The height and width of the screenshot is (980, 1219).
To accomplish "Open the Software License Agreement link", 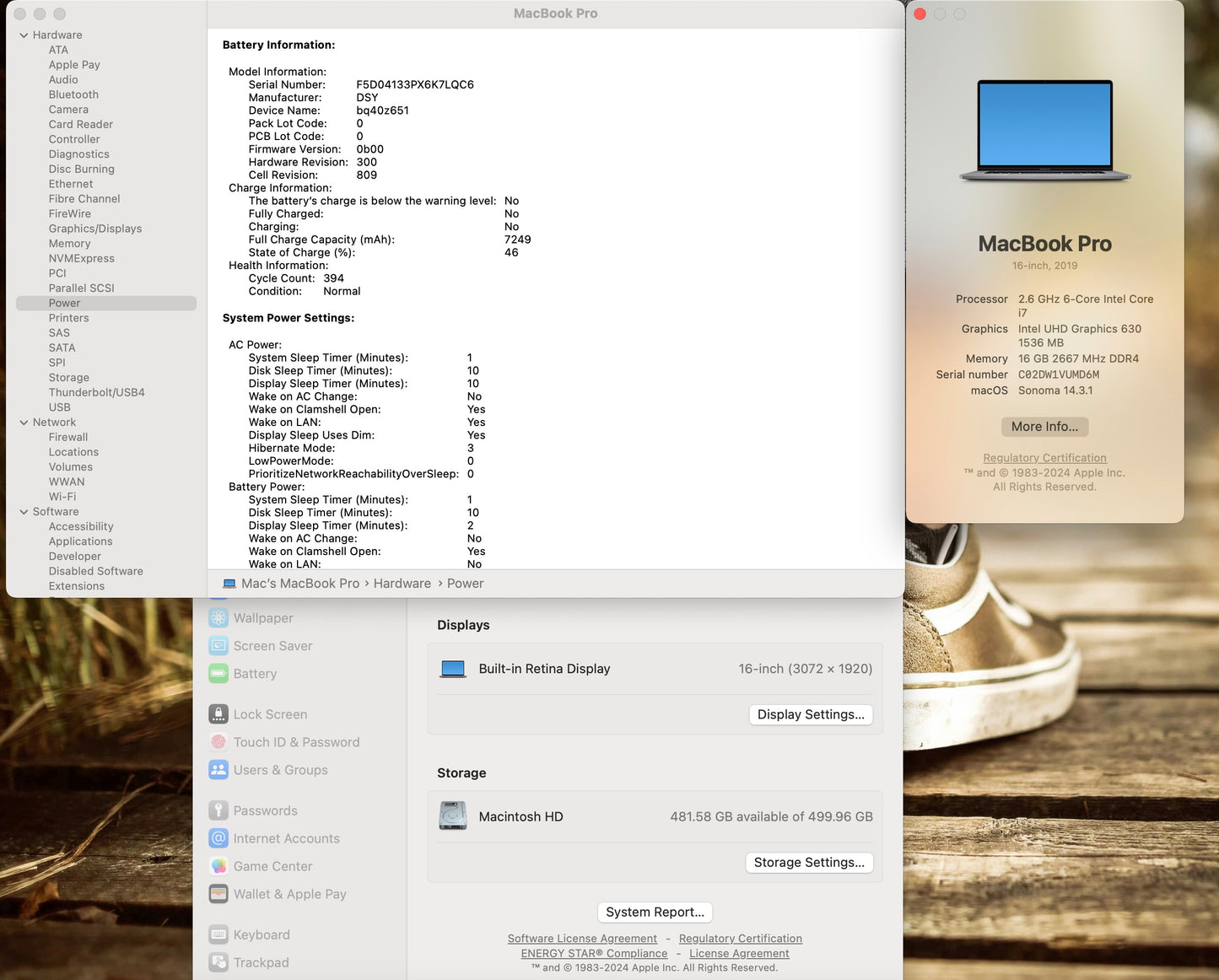I will [582, 939].
